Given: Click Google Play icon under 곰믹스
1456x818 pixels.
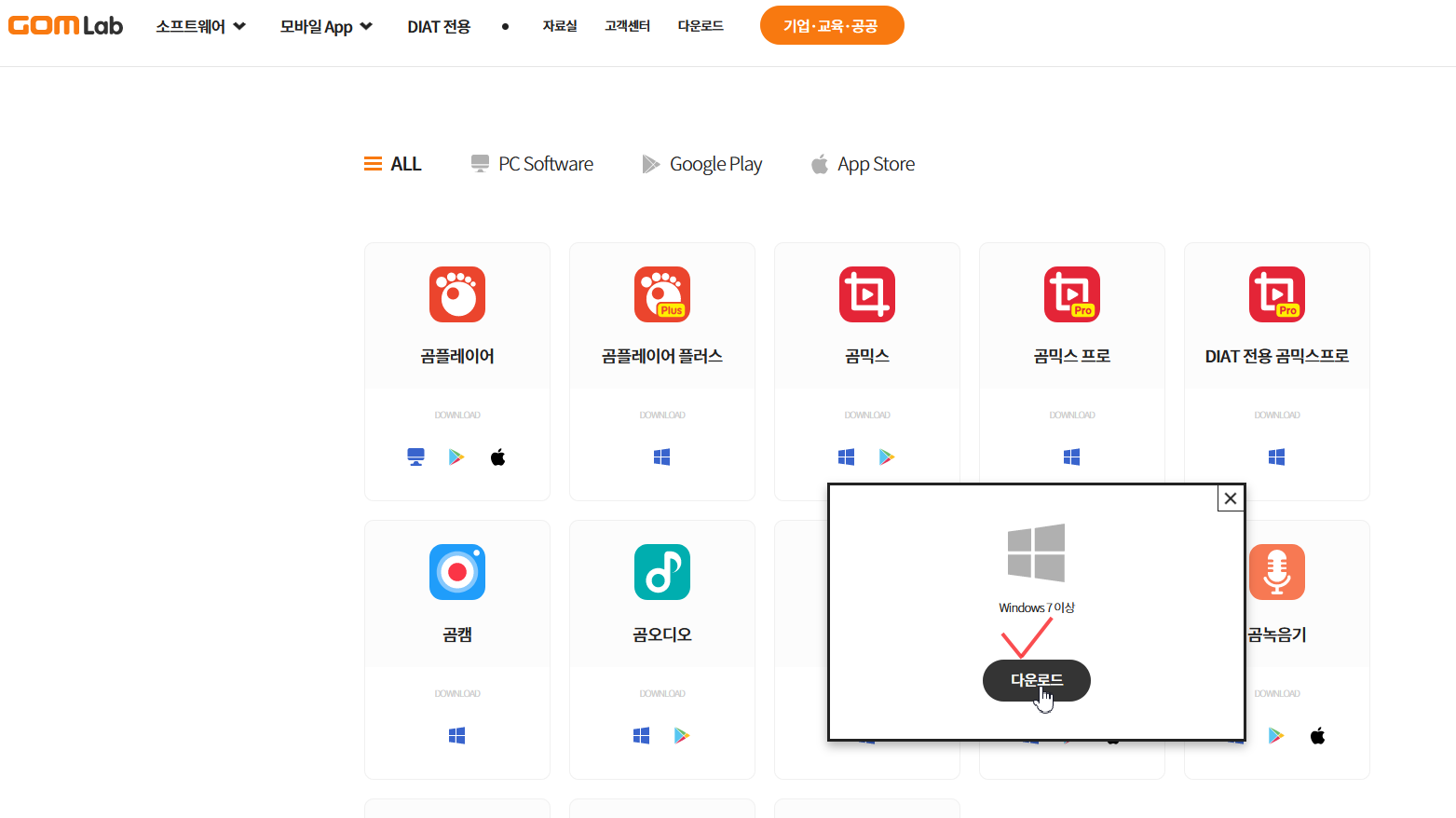Looking at the screenshot, I should pos(887,457).
